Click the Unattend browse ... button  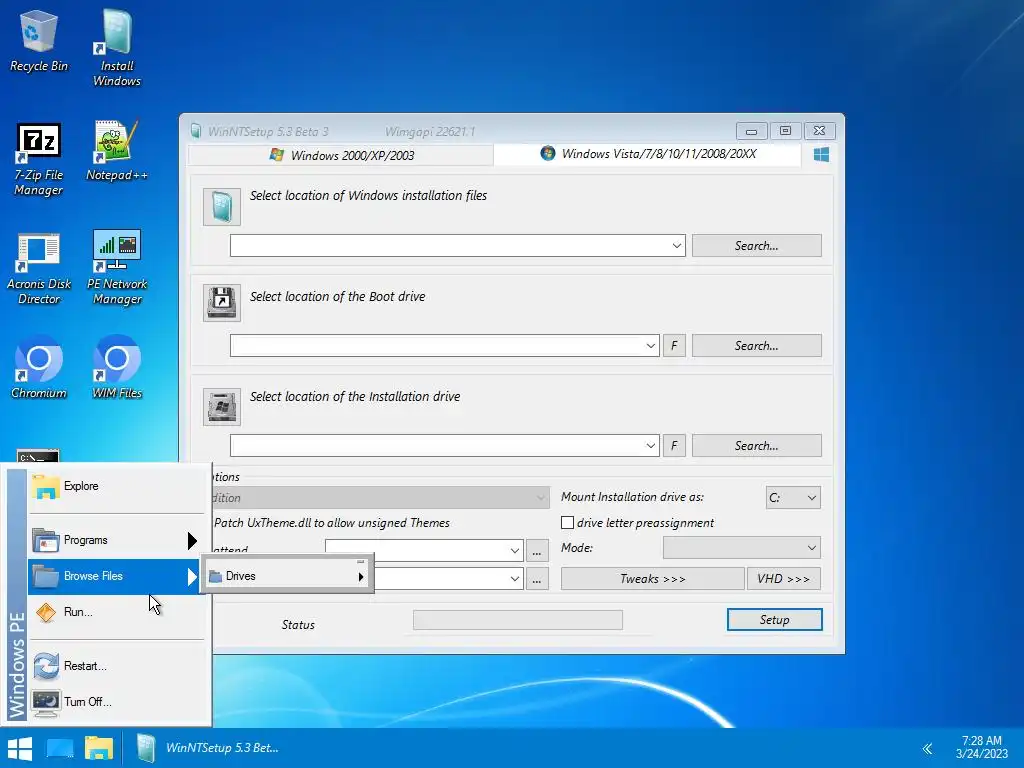[x=537, y=551]
